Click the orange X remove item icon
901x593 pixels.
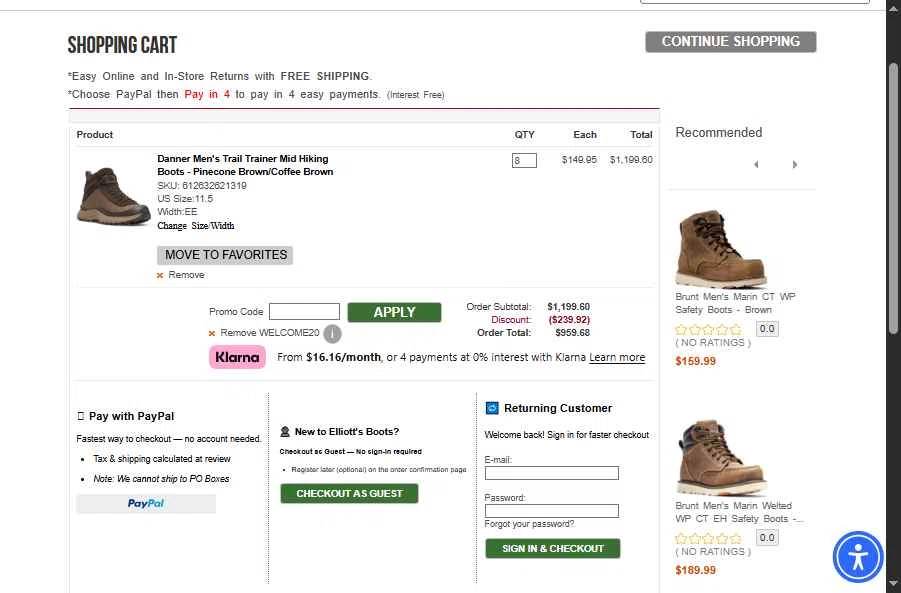click(x=160, y=275)
